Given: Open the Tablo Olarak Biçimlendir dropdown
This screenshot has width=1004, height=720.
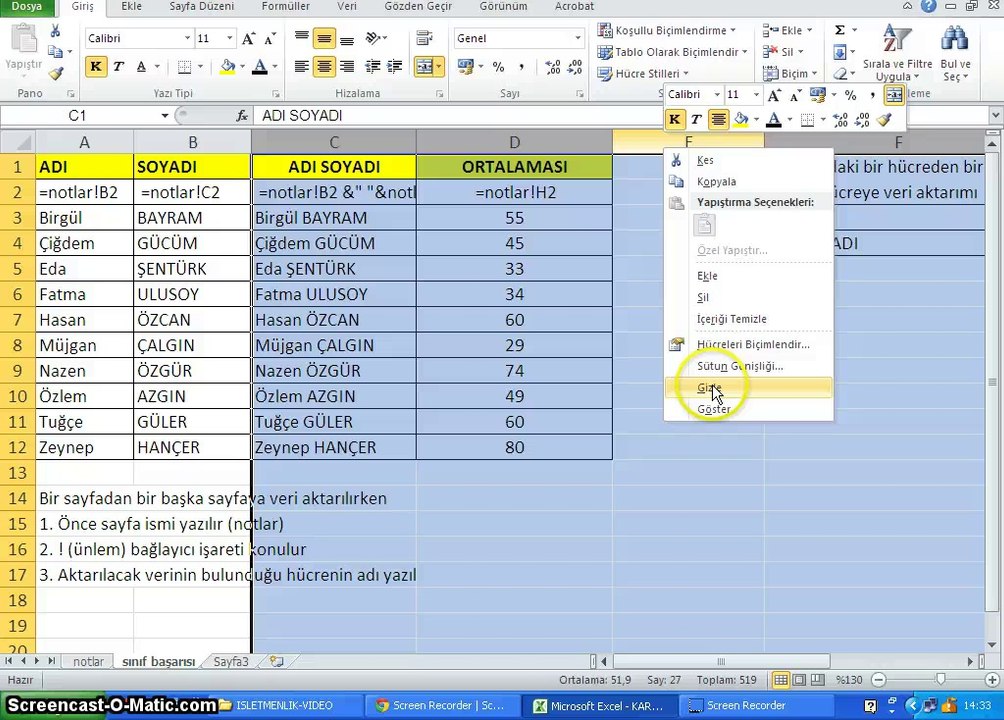Looking at the screenshot, I should point(672,52).
